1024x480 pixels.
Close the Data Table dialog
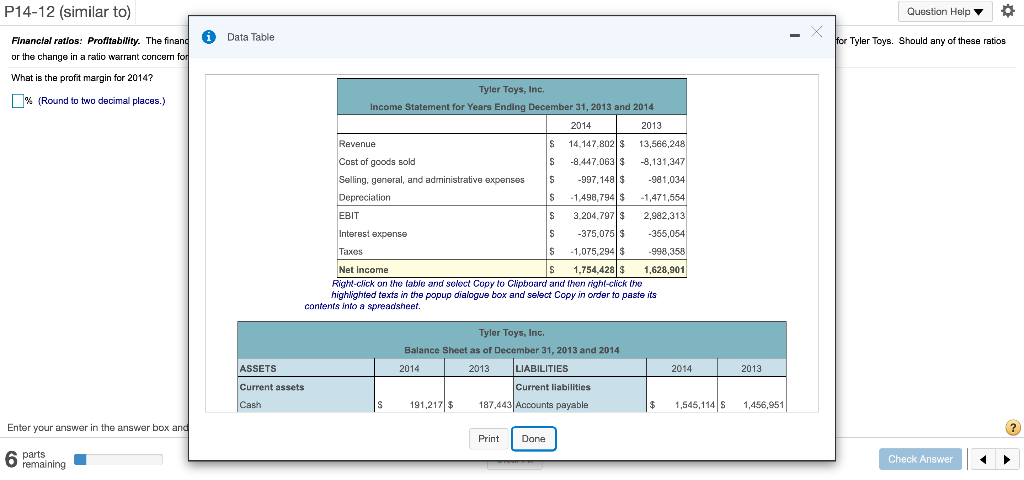(x=816, y=31)
